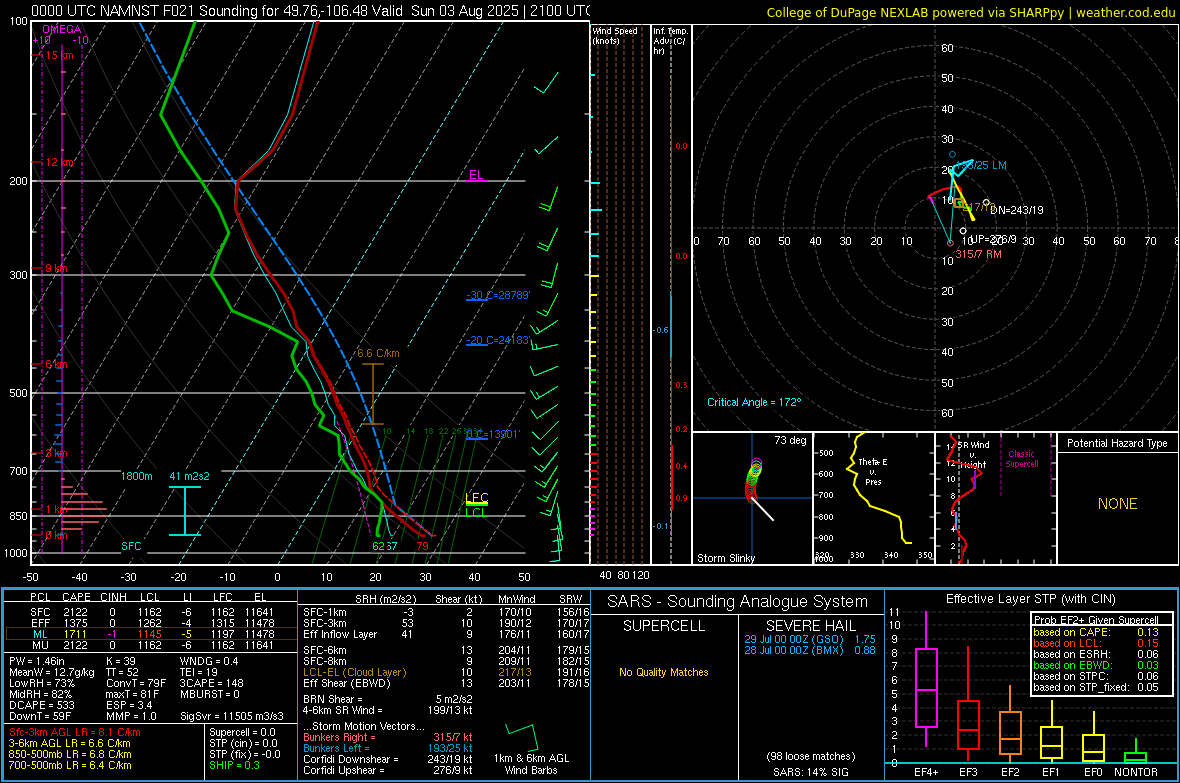1180x783 pixels.
Task: Click the 'SARS: 14% SIG' text
Action: (x=810, y=772)
